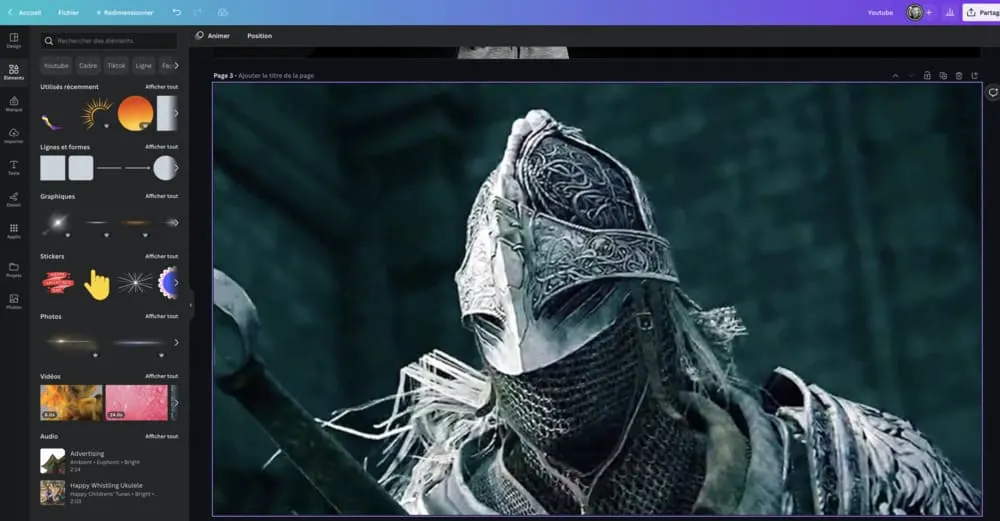Move page up with arrow icon

(x=895, y=75)
